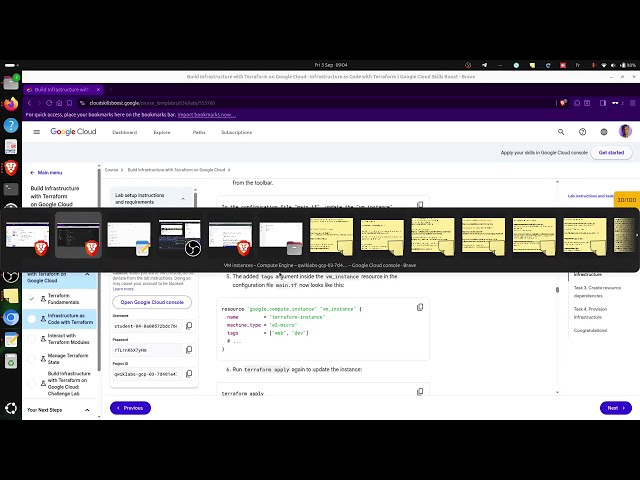Click the Import bookmarks now link

pos(207,115)
